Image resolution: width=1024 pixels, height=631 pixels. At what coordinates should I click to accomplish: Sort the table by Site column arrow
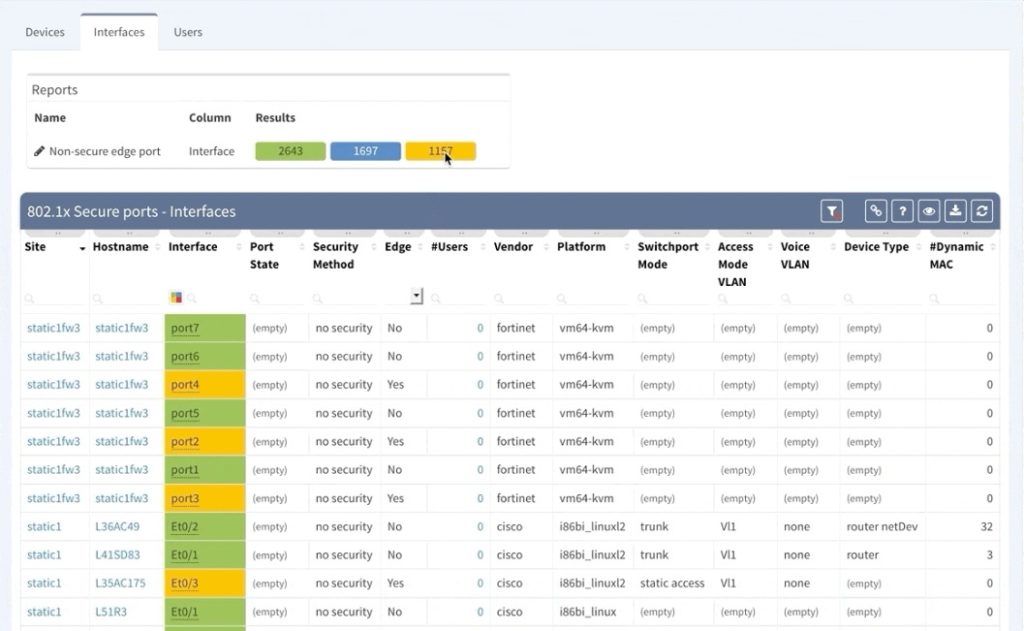[82, 248]
